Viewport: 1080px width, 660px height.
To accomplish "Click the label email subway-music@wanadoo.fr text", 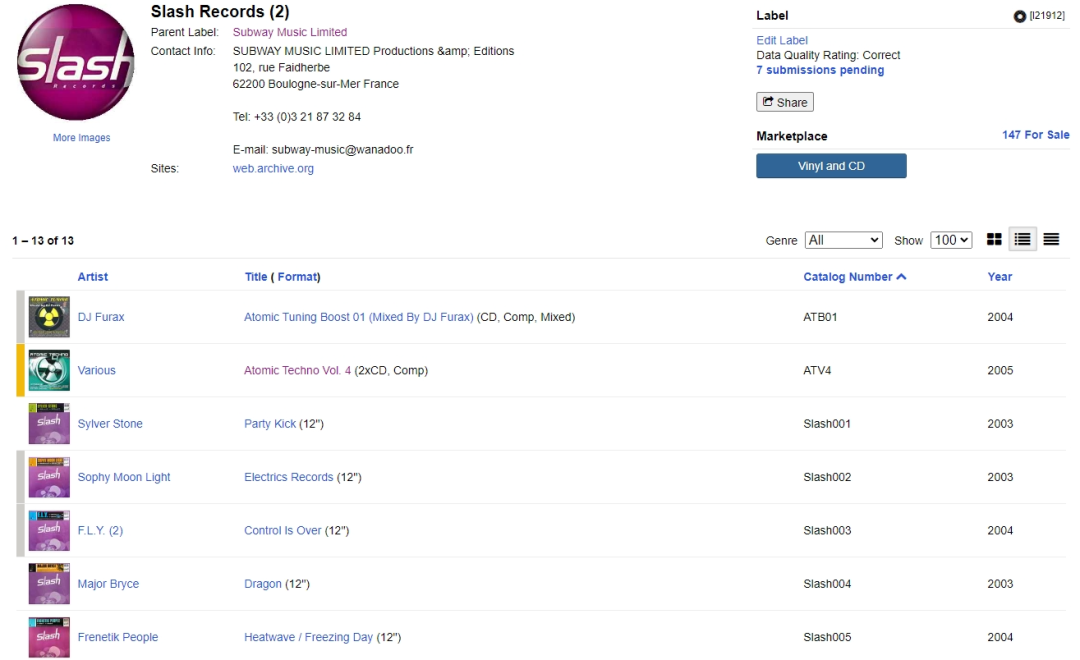I will [342, 149].
